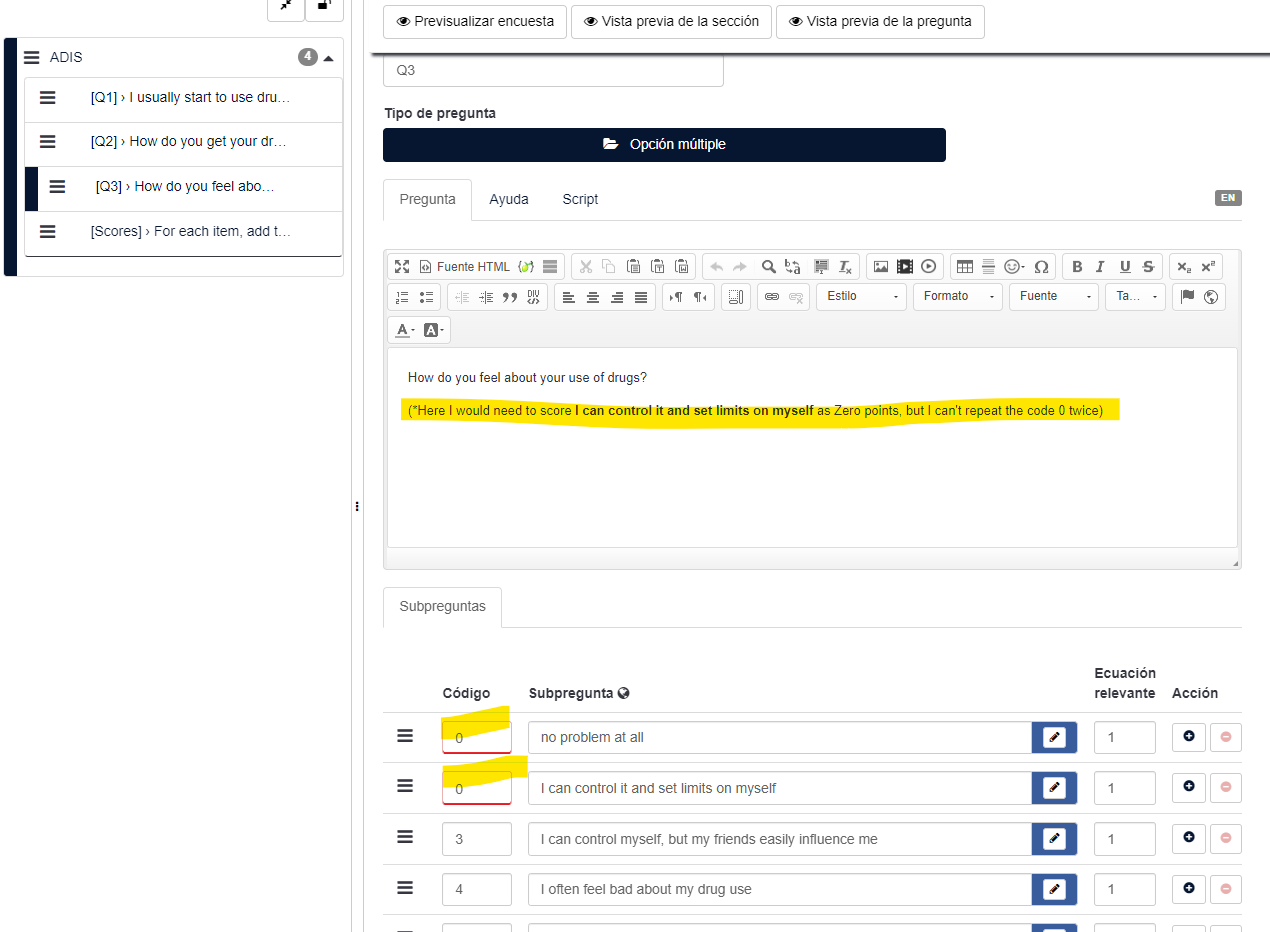Viewport: 1270px width, 932px height.
Task: Click Previsualizar encuesta button
Action: coord(475,22)
